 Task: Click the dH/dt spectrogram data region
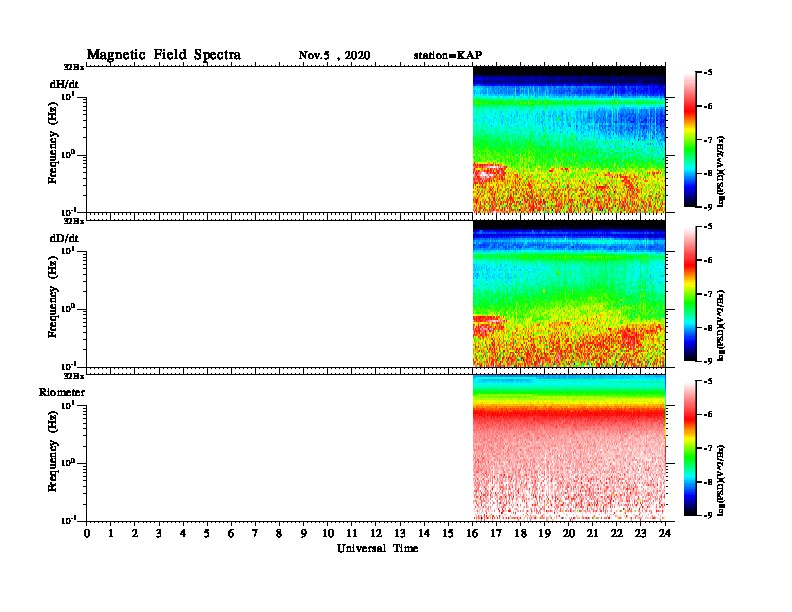coord(569,139)
